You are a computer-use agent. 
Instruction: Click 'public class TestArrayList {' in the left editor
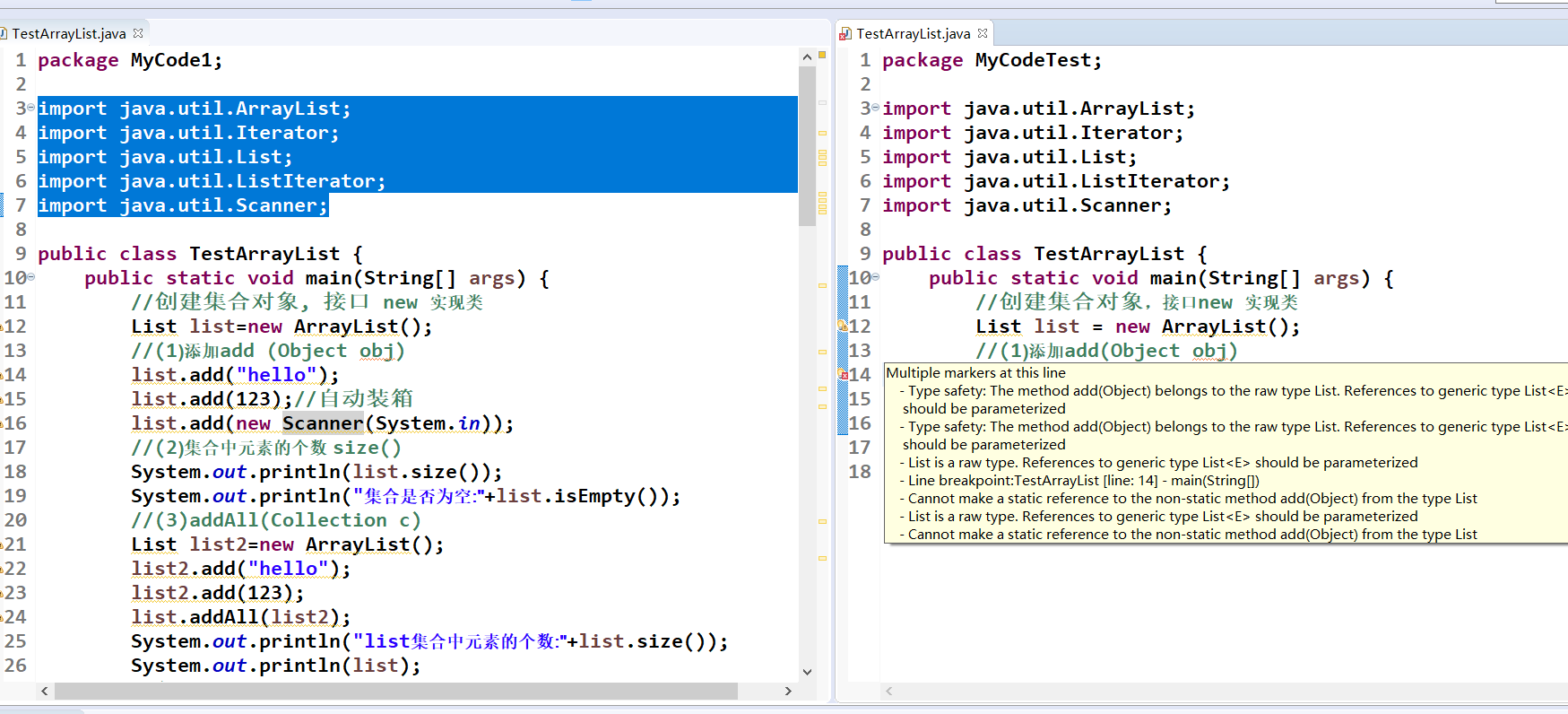200,254
